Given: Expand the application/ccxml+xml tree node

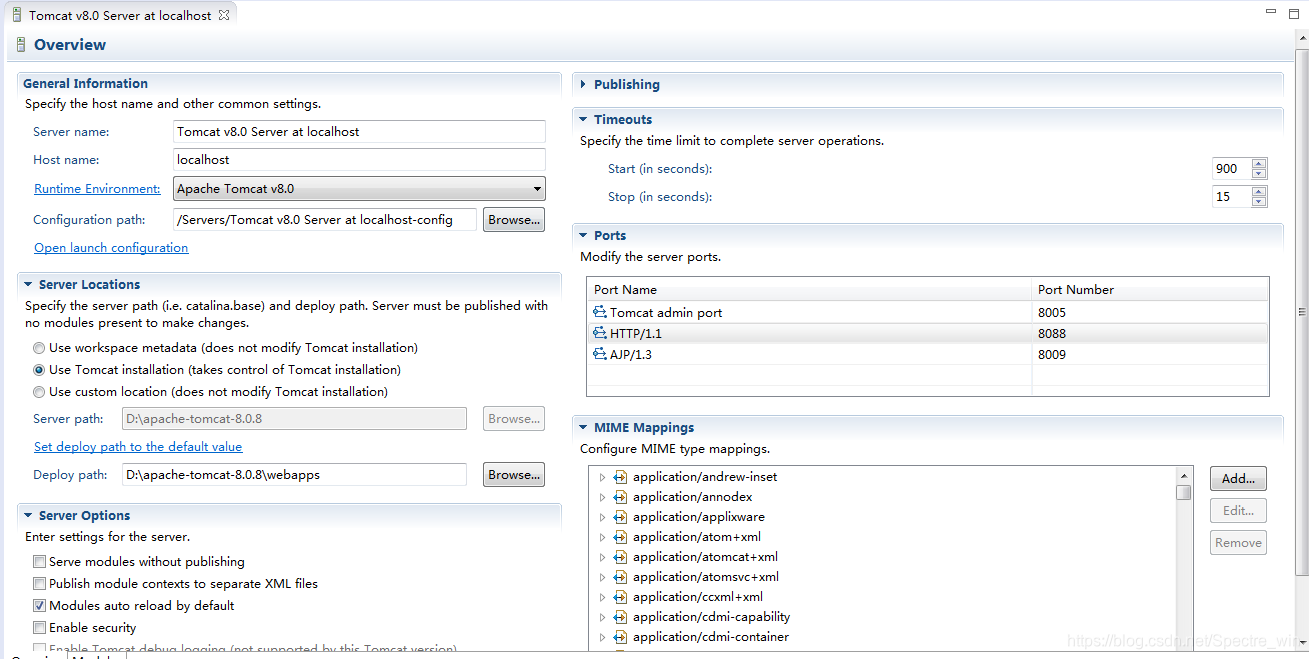Looking at the screenshot, I should tap(602, 597).
